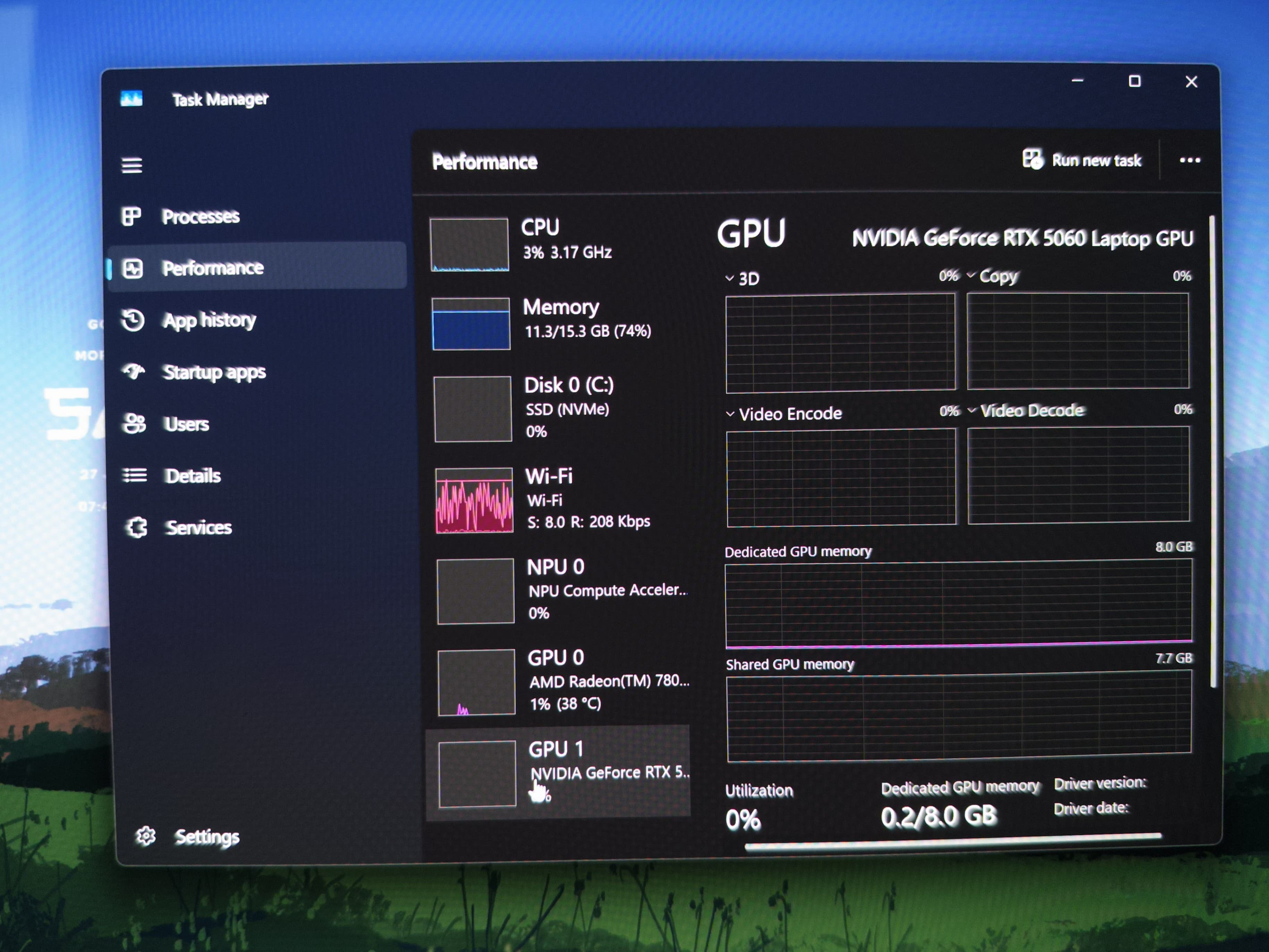The height and width of the screenshot is (952, 1269).
Task: Click the horizontal scrollbar below GPU stats
Action: 953,841
